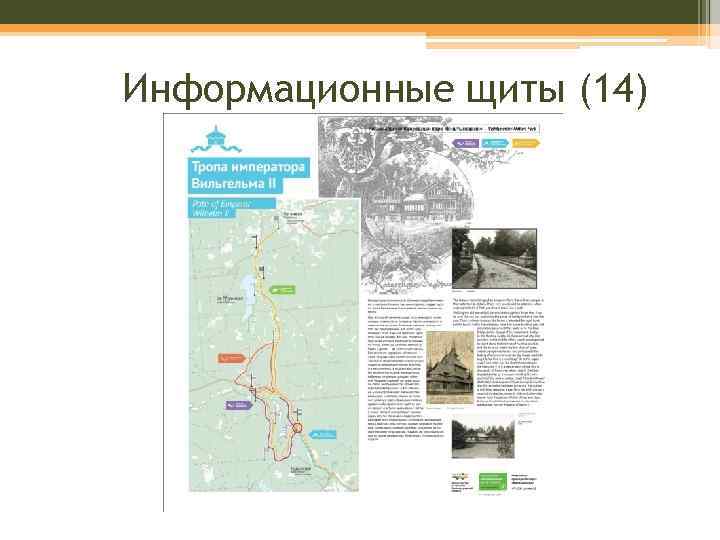
Task: Click the red circle marker on the map
Action: pos(298,428)
